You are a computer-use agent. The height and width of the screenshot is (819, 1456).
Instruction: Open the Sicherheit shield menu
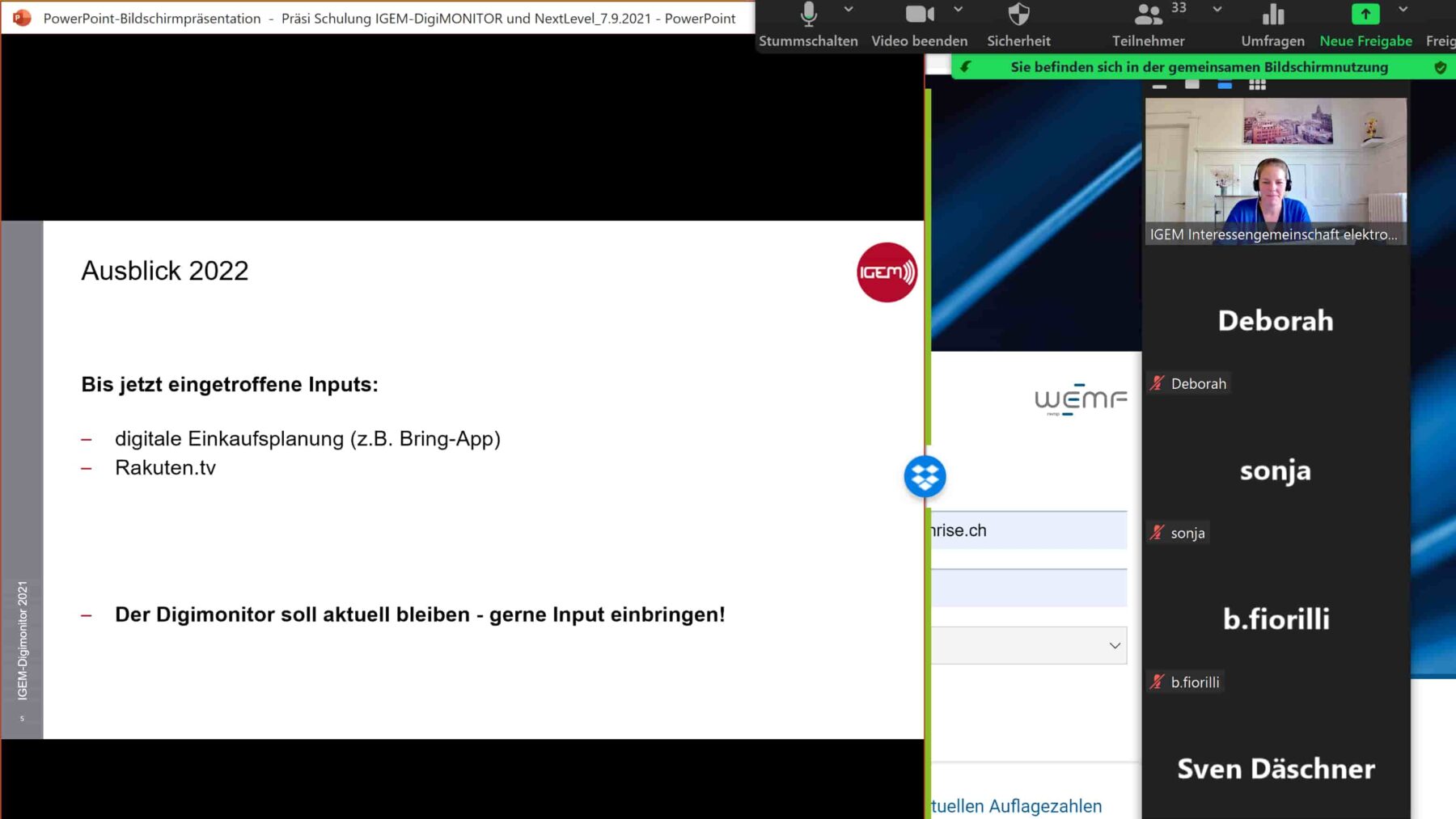pyautogui.click(x=1018, y=15)
